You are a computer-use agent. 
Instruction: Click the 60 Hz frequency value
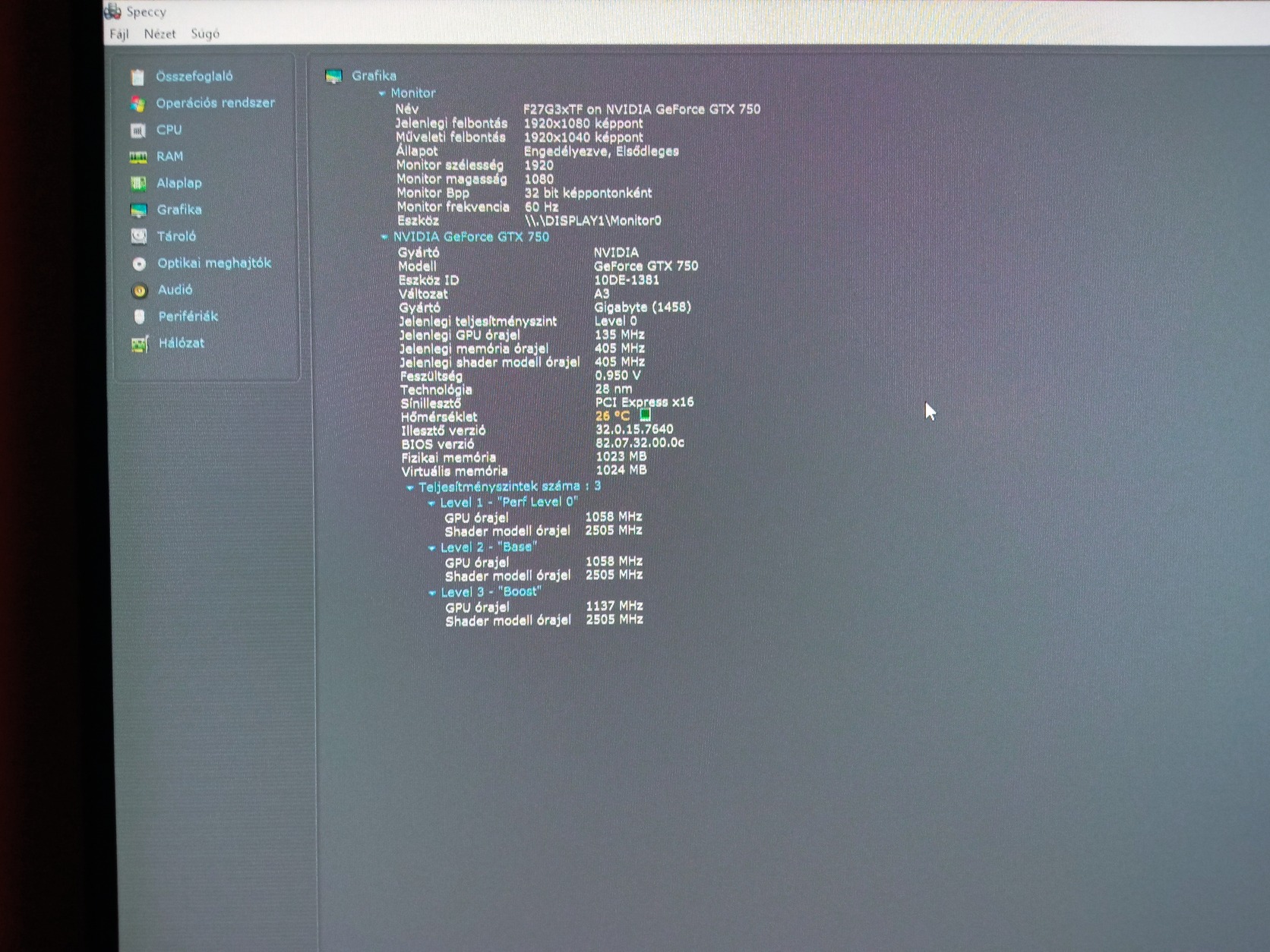coord(542,206)
